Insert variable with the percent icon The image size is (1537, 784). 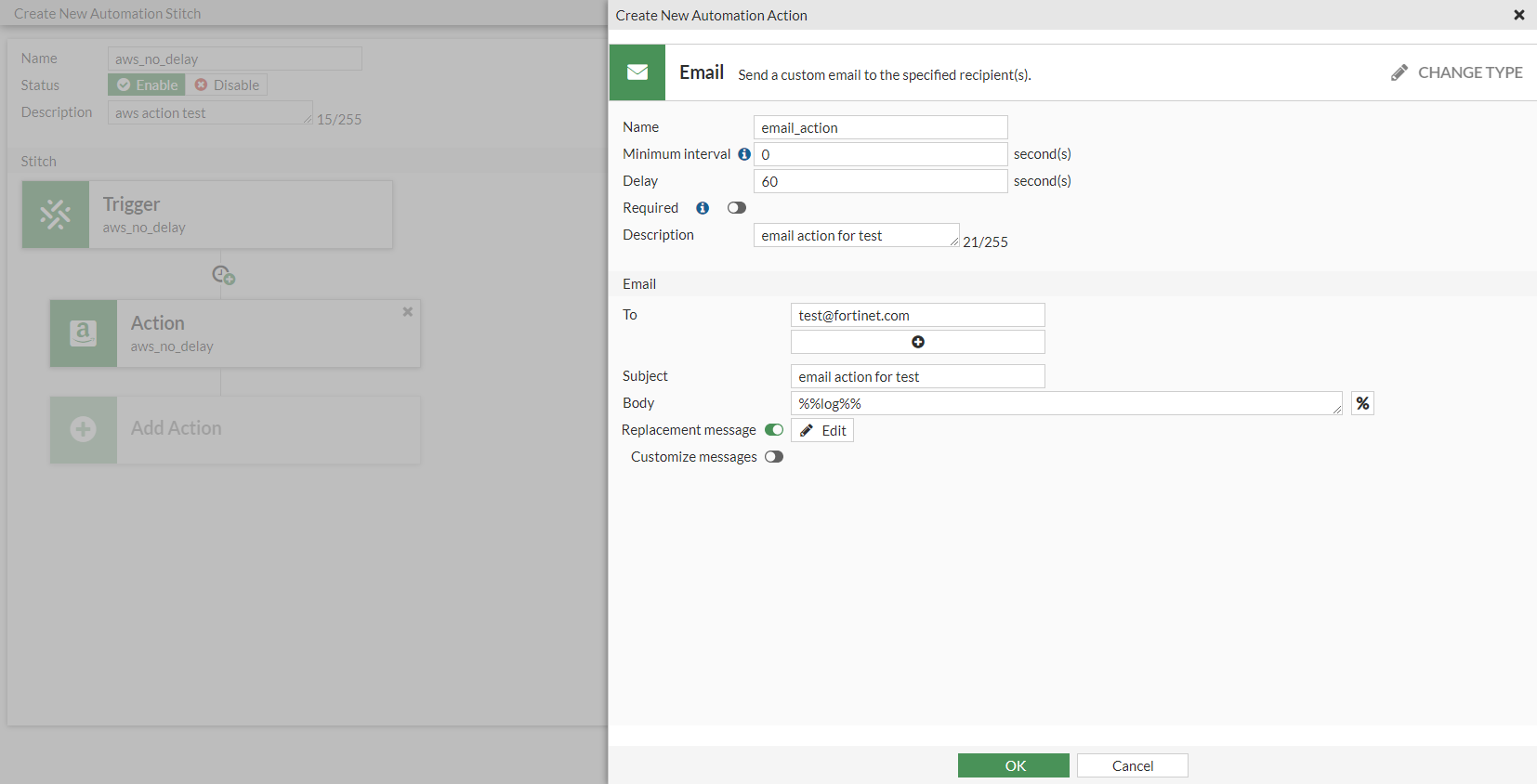point(1362,403)
